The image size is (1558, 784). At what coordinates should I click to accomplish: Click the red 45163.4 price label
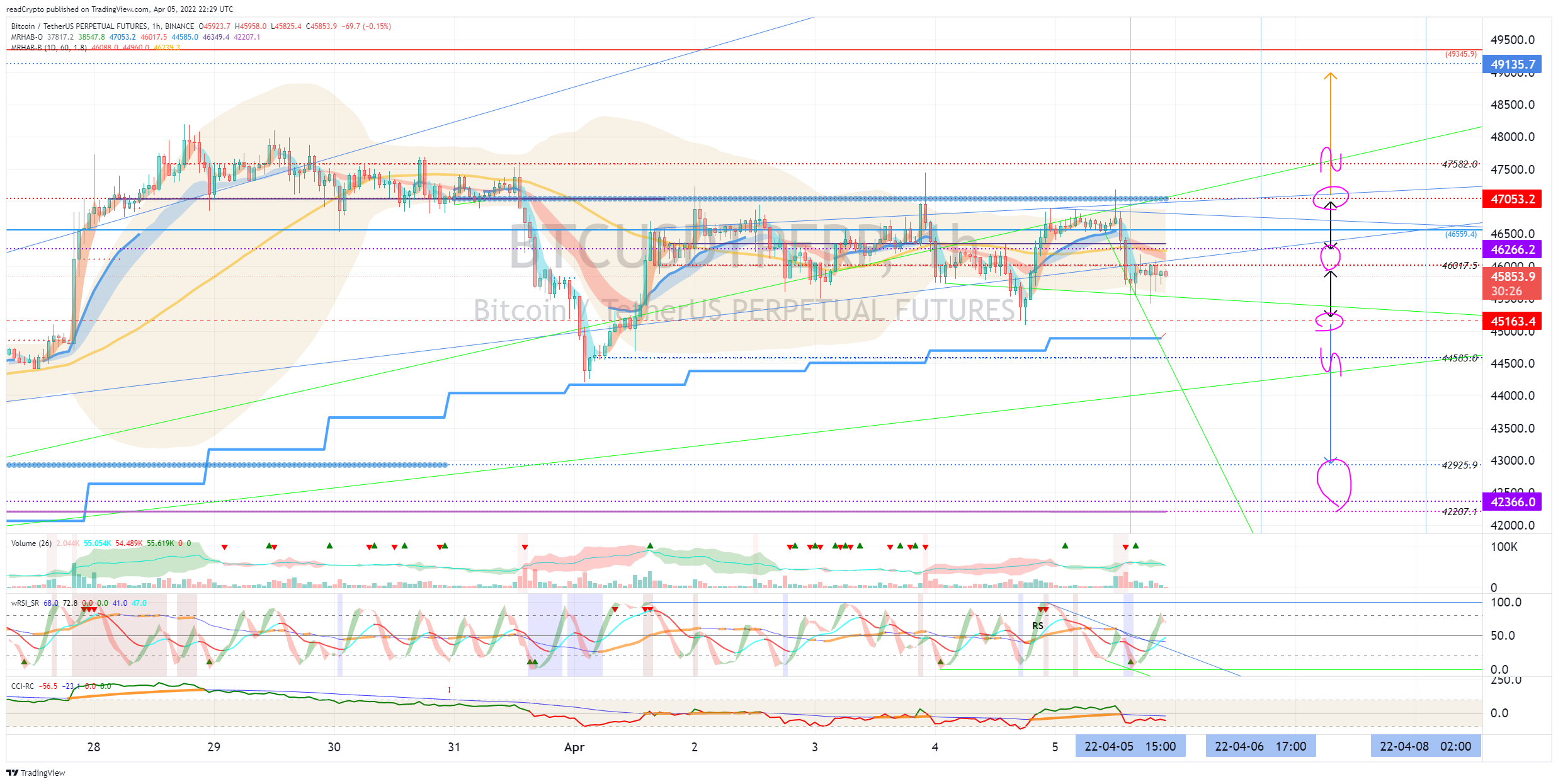pos(1512,321)
